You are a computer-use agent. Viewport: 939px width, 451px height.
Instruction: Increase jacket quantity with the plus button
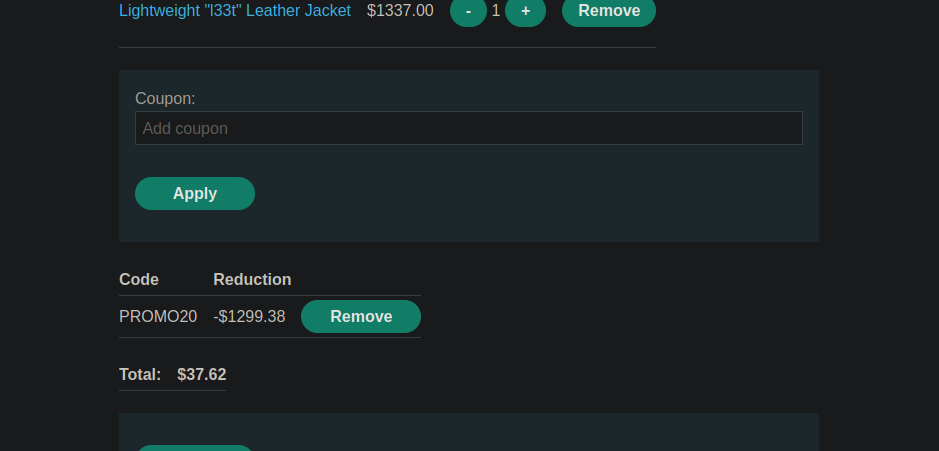525,11
